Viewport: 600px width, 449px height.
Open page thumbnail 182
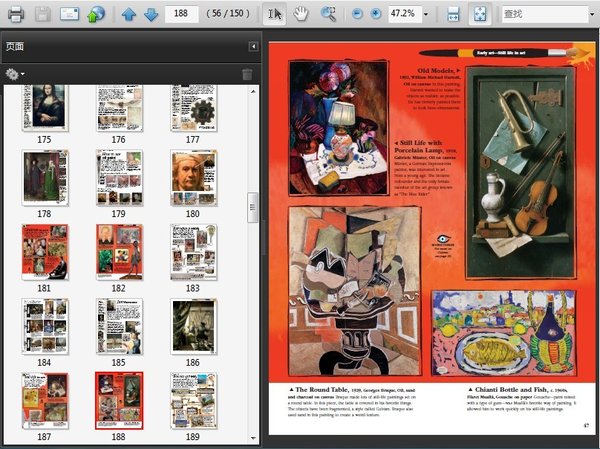(x=119, y=252)
